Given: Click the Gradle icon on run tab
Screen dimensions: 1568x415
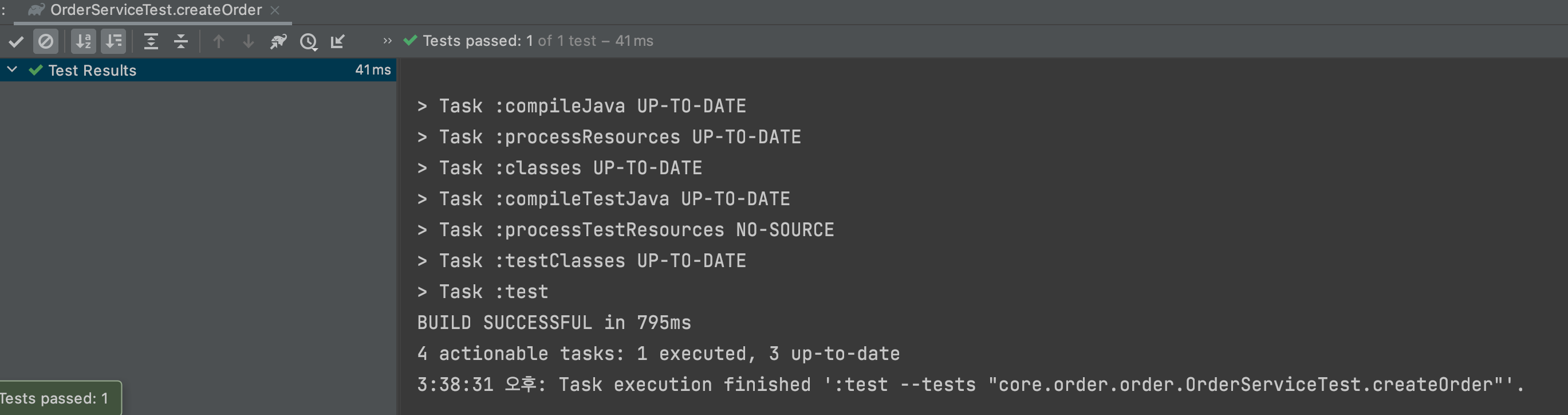Looking at the screenshot, I should coord(37,10).
